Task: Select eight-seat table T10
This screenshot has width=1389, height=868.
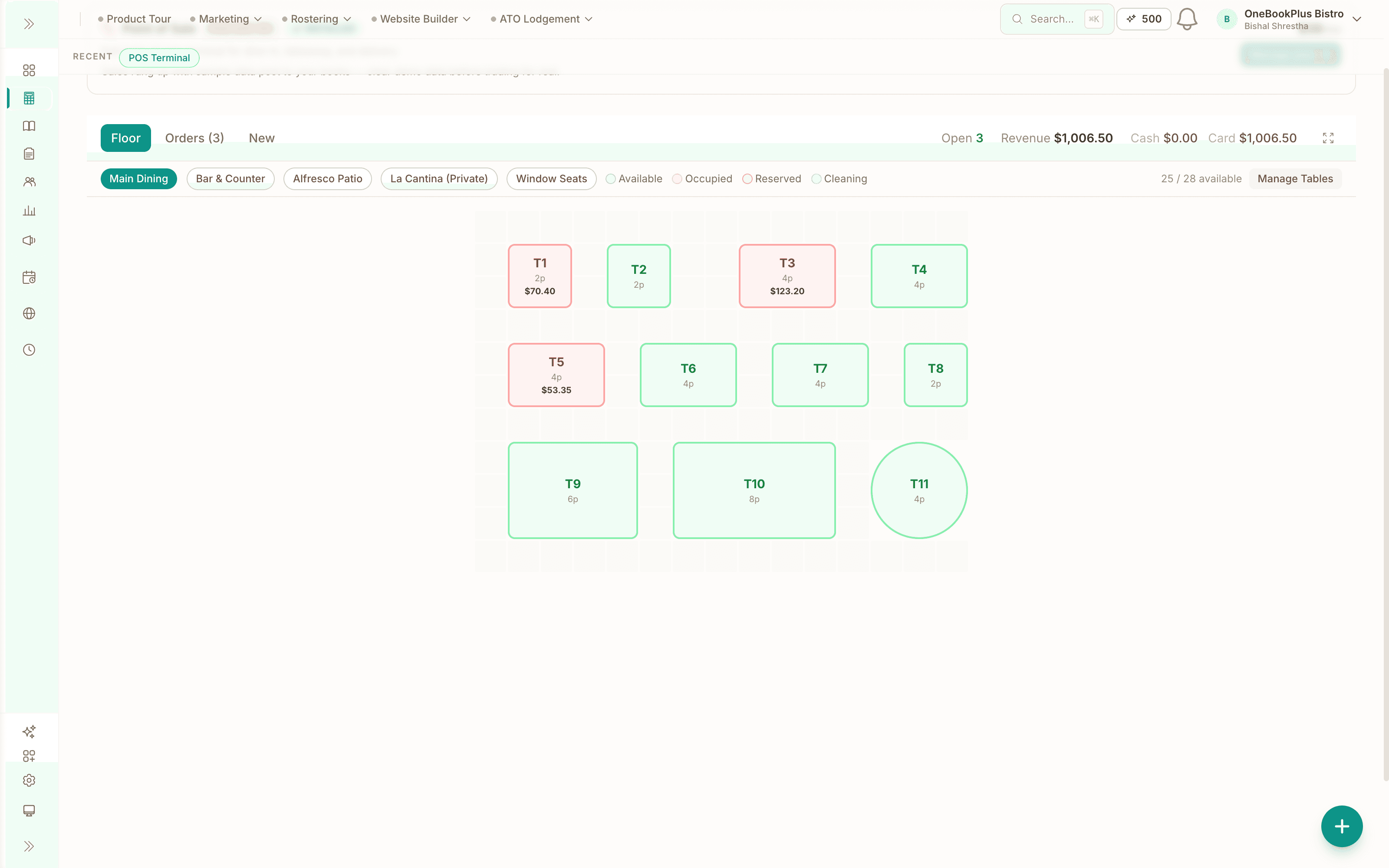Action: [x=754, y=490]
